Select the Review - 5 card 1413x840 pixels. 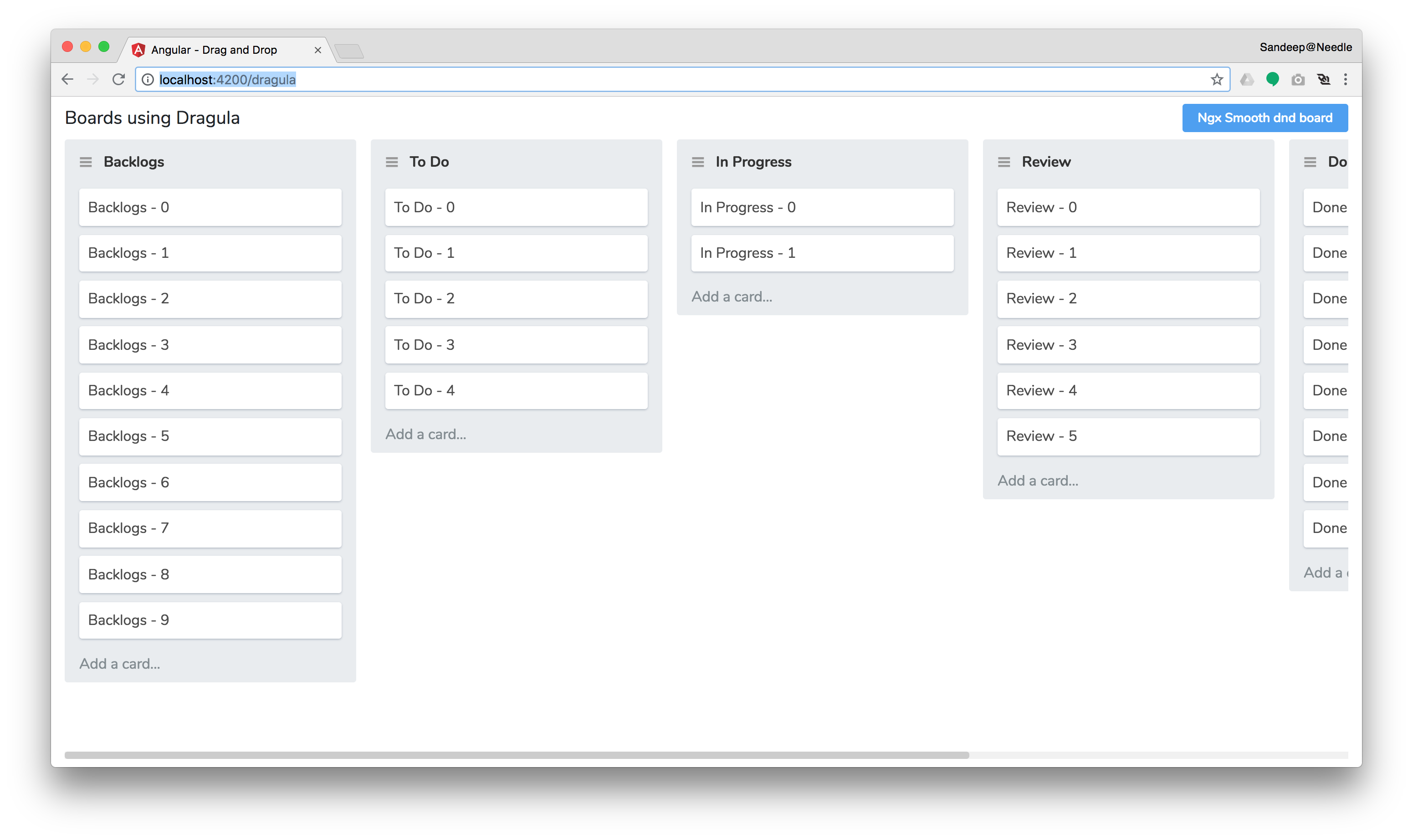pos(1128,436)
